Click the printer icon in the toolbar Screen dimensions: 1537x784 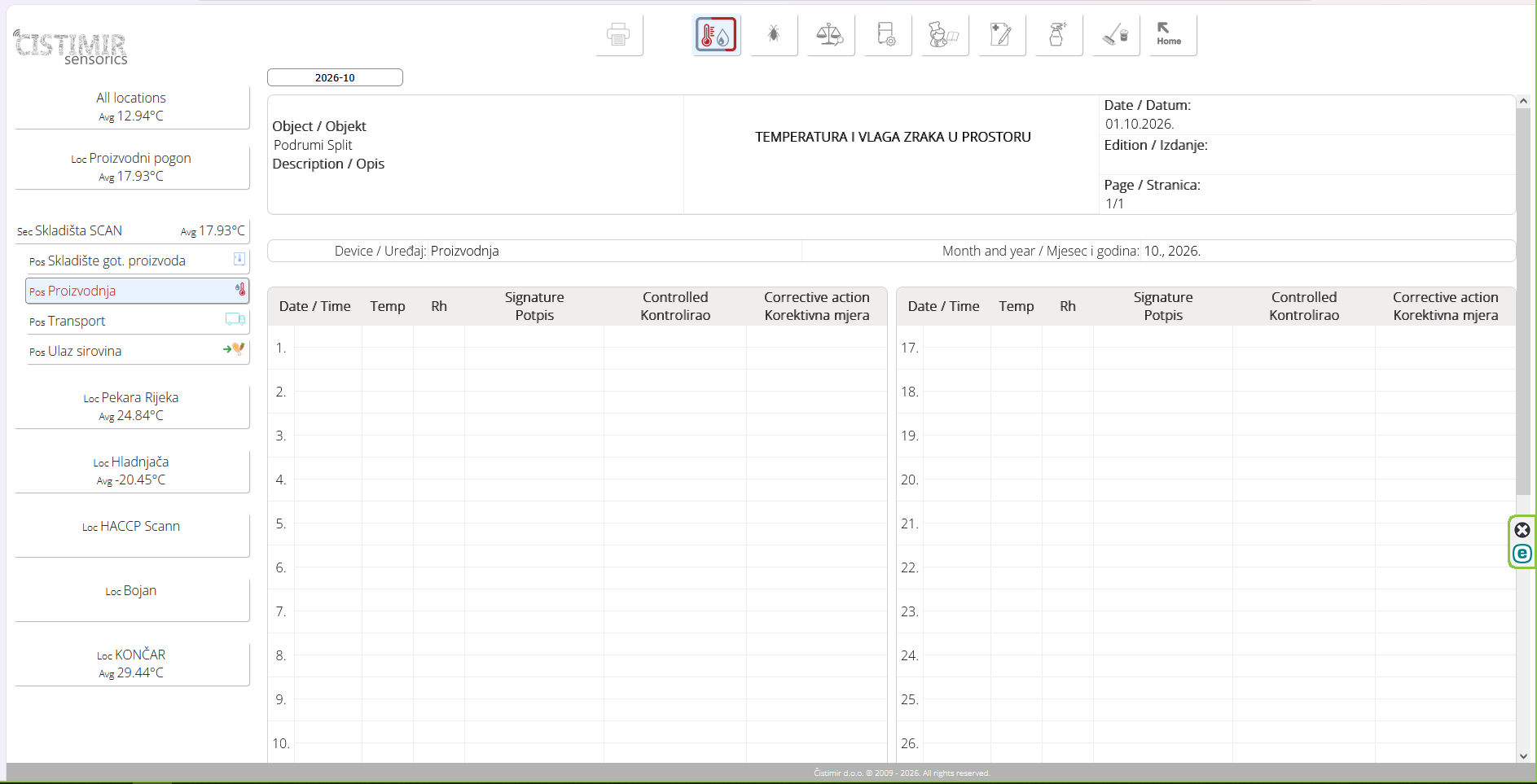point(618,35)
